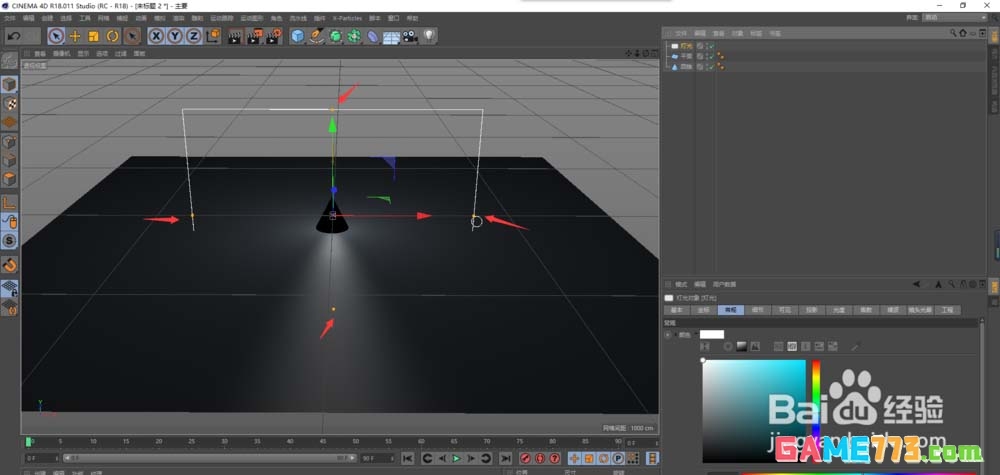Toggle Viewport Solo S icon
This screenshot has height=475, width=1000.
tap(9, 241)
